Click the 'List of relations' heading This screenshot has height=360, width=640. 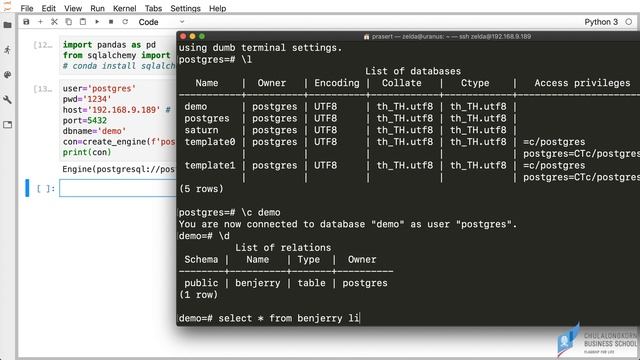coord(283,247)
